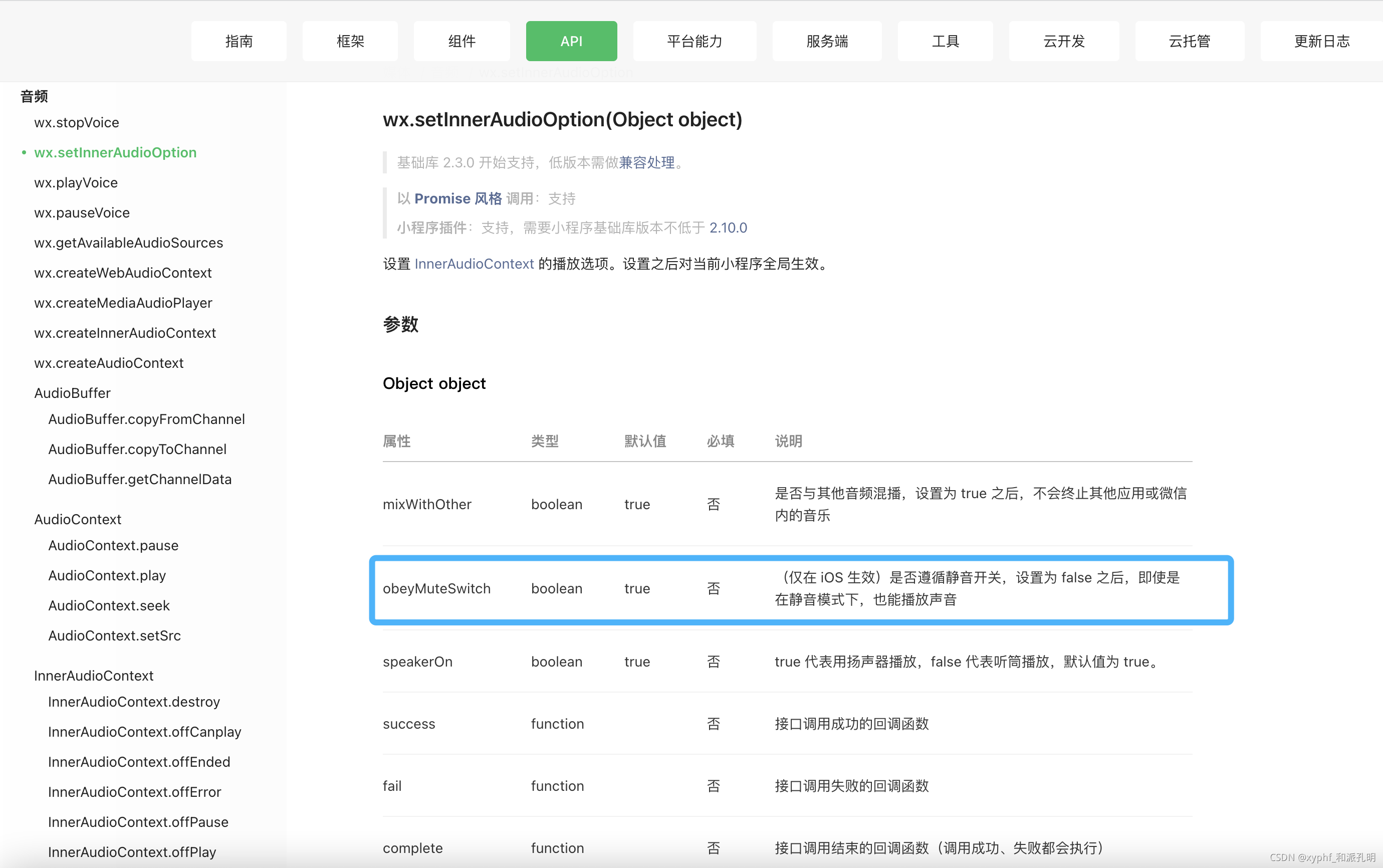Open the InnerAudioContext link in description
This screenshot has height=868, width=1383.
[x=474, y=264]
